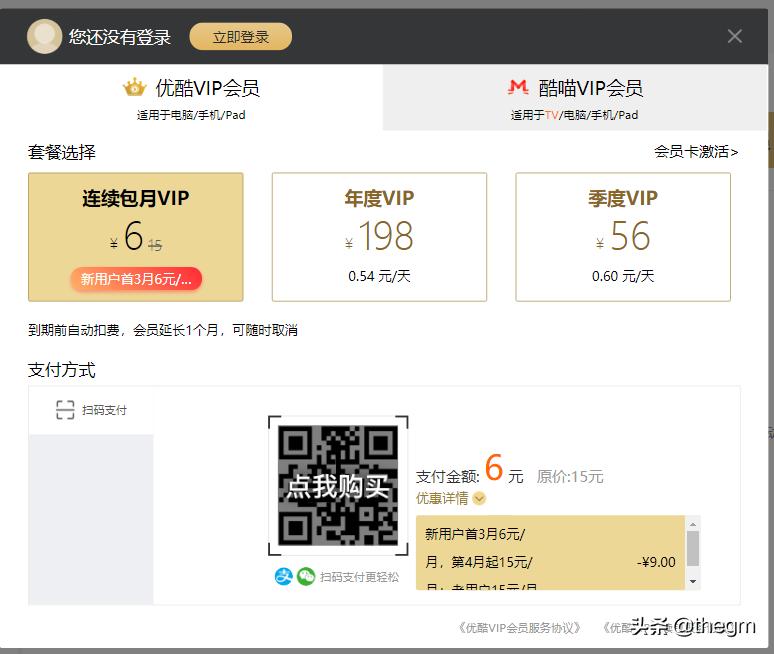Select 扫码支付 payment method
774x654 pixels.
click(x=91, y=410)
